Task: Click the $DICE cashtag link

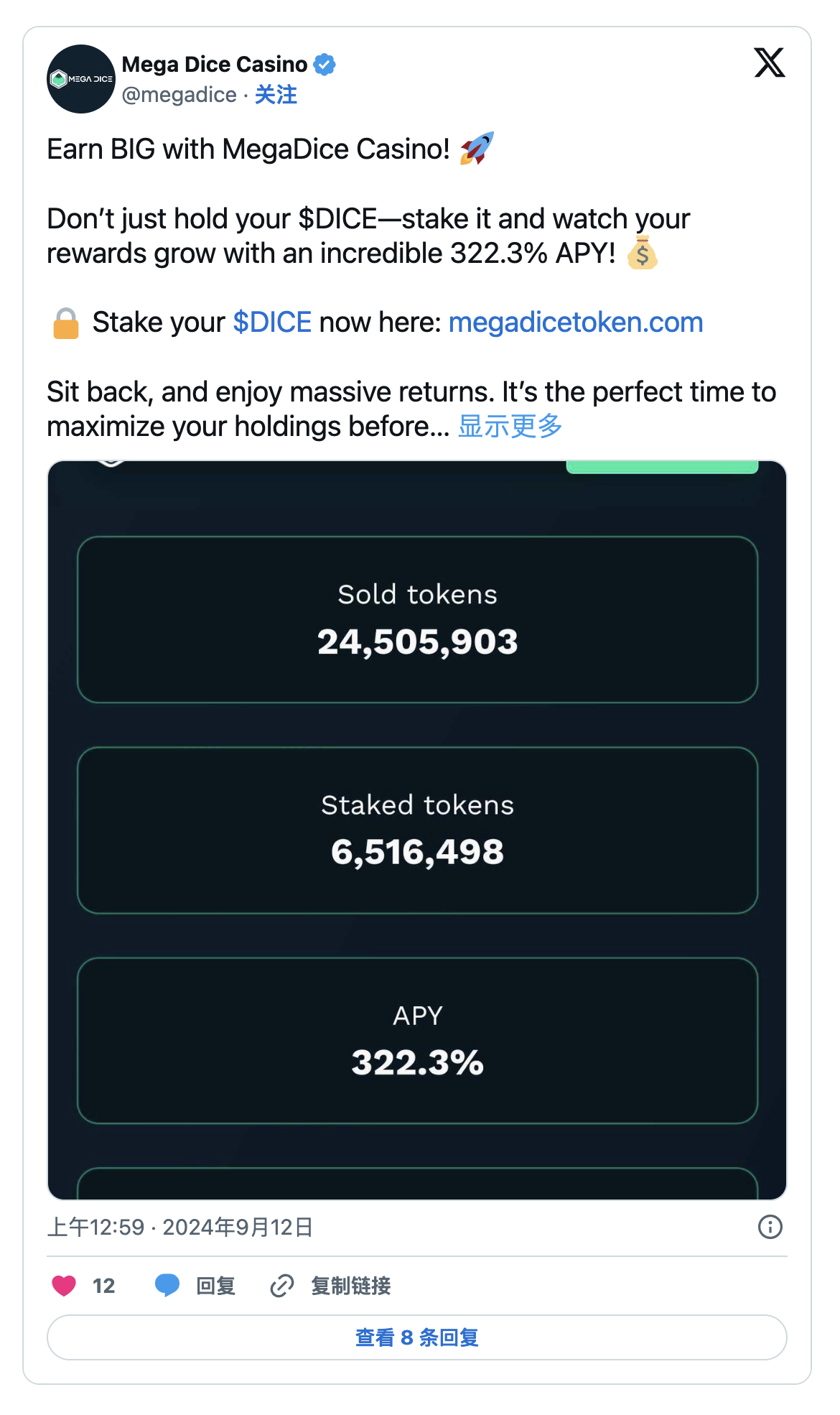Action: click(272, 323)
